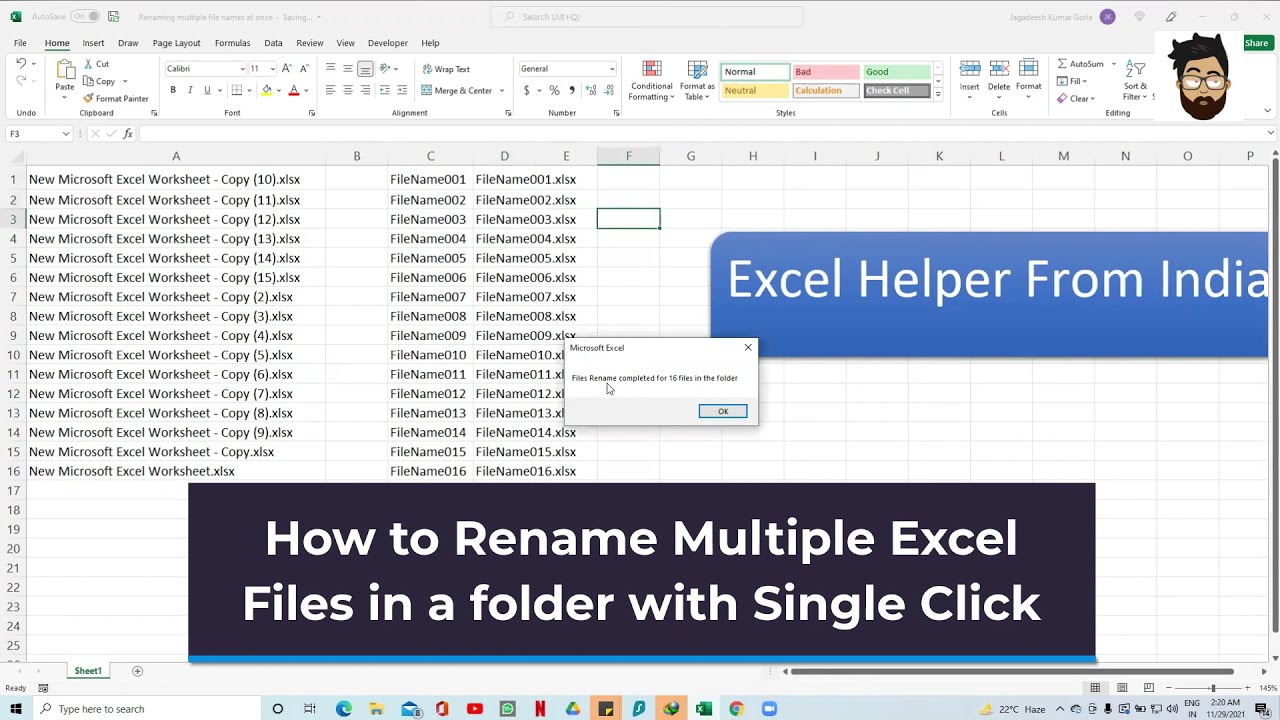Click the Name Box showing F3
The width and height of the screenshot is (1280, 720).
tap(39, 133)
